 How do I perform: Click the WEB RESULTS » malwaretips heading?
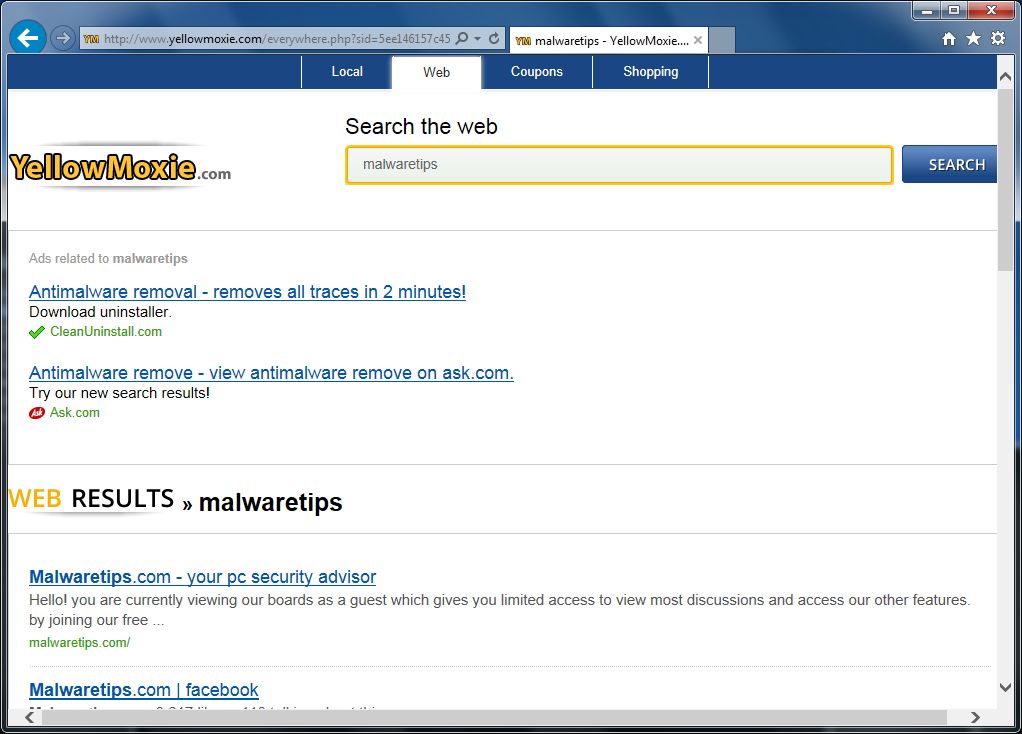click(176, 501)
